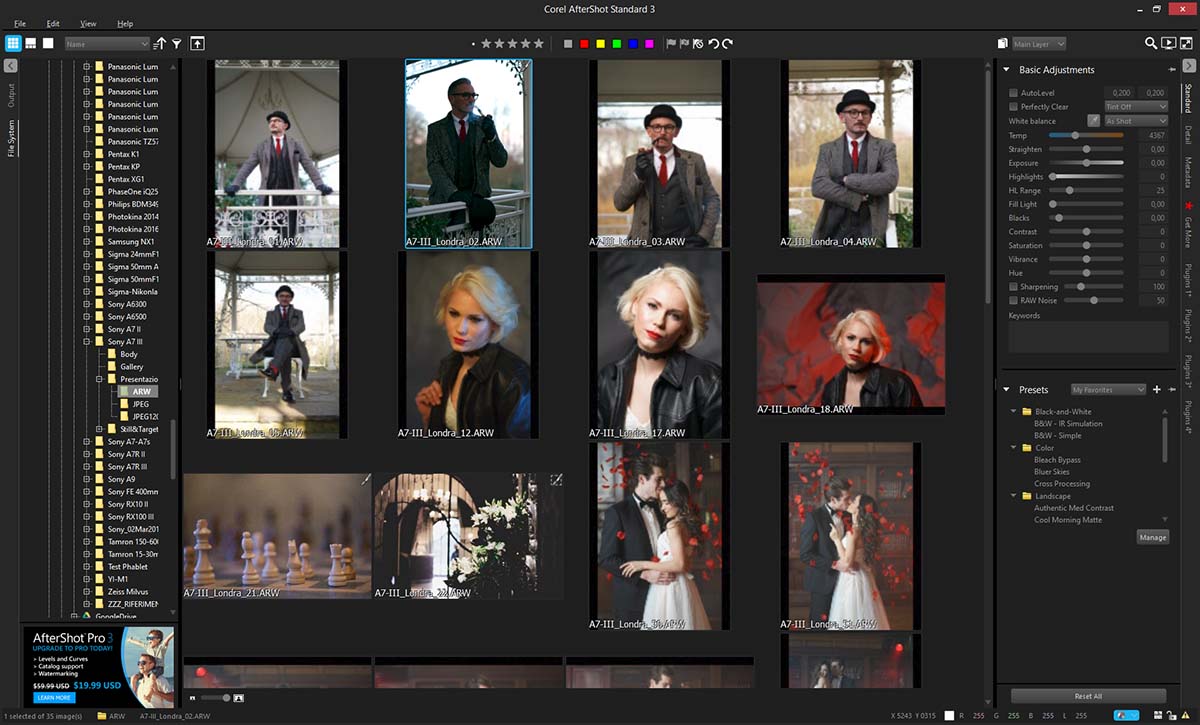1200x725 pixels.
Task: Toggle full screen view icon
Action: point(1185,44)
